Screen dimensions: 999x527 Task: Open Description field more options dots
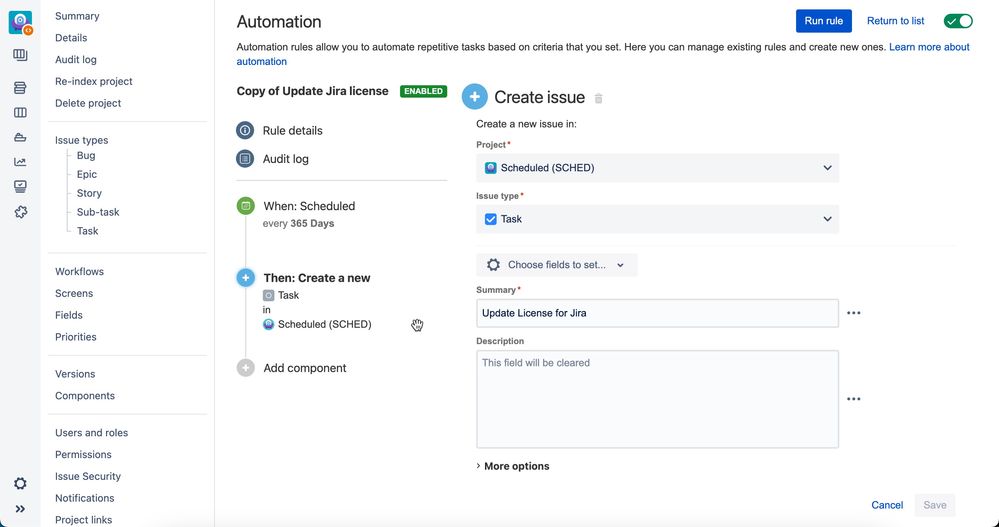(854, 399)
